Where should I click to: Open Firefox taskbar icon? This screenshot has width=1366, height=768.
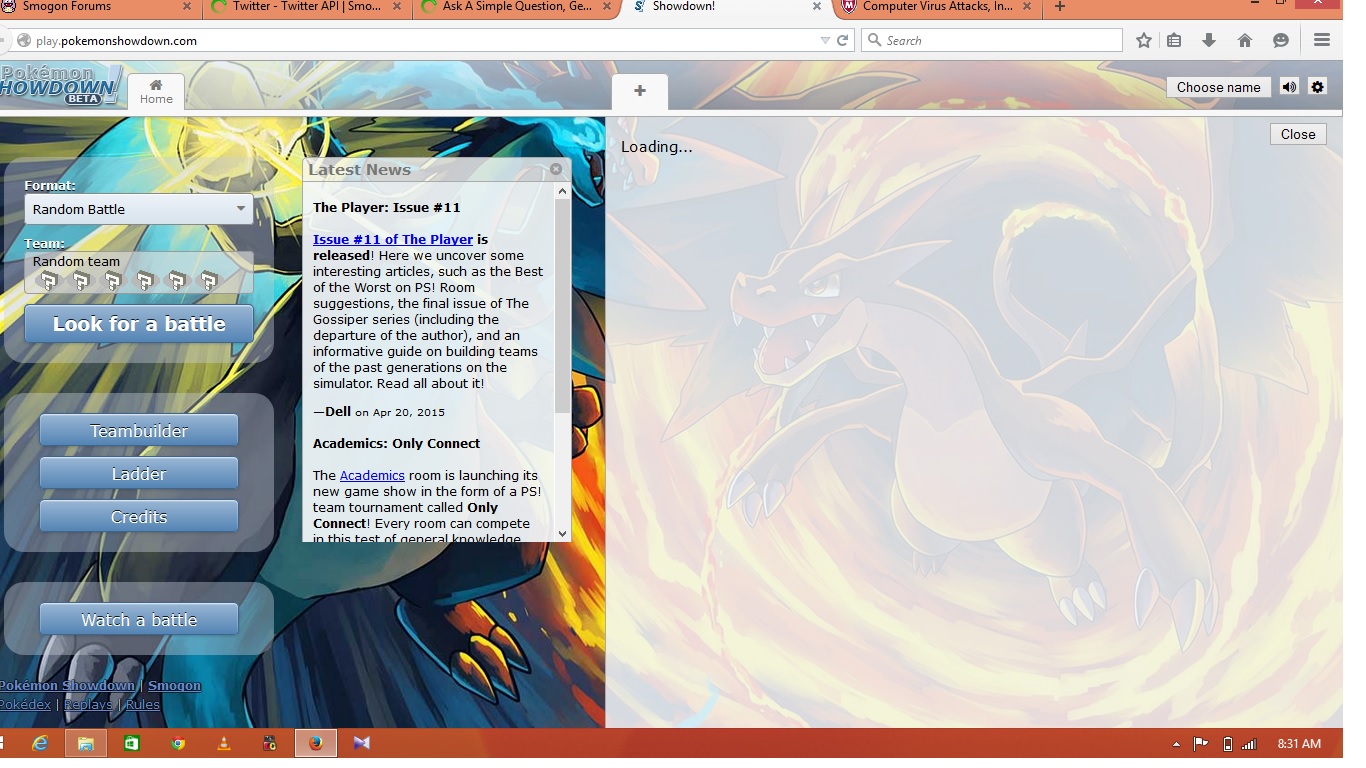pos(316,743)
